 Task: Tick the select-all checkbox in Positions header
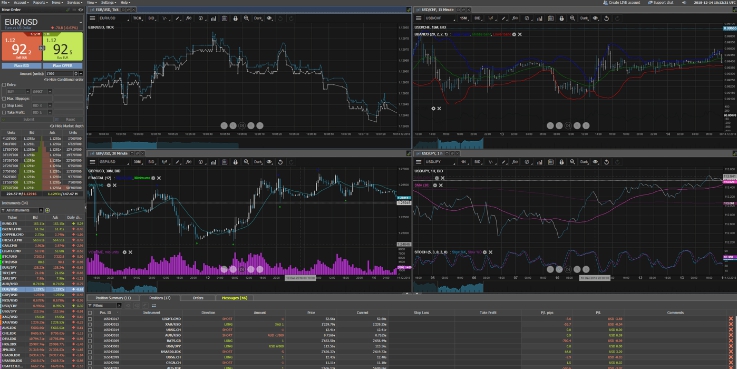point(90,313)
